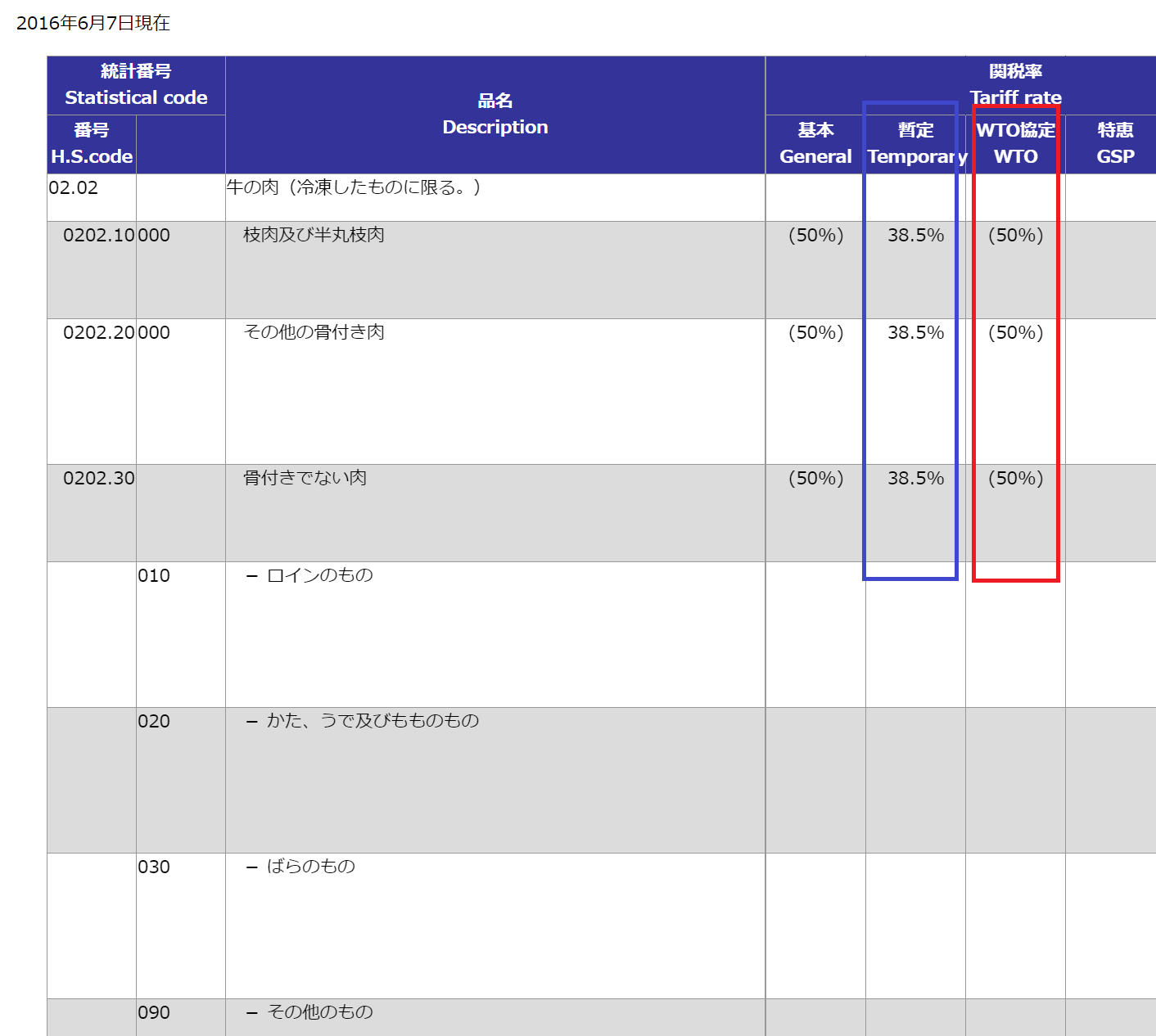Click the H.S.code column header

point(92,144)
